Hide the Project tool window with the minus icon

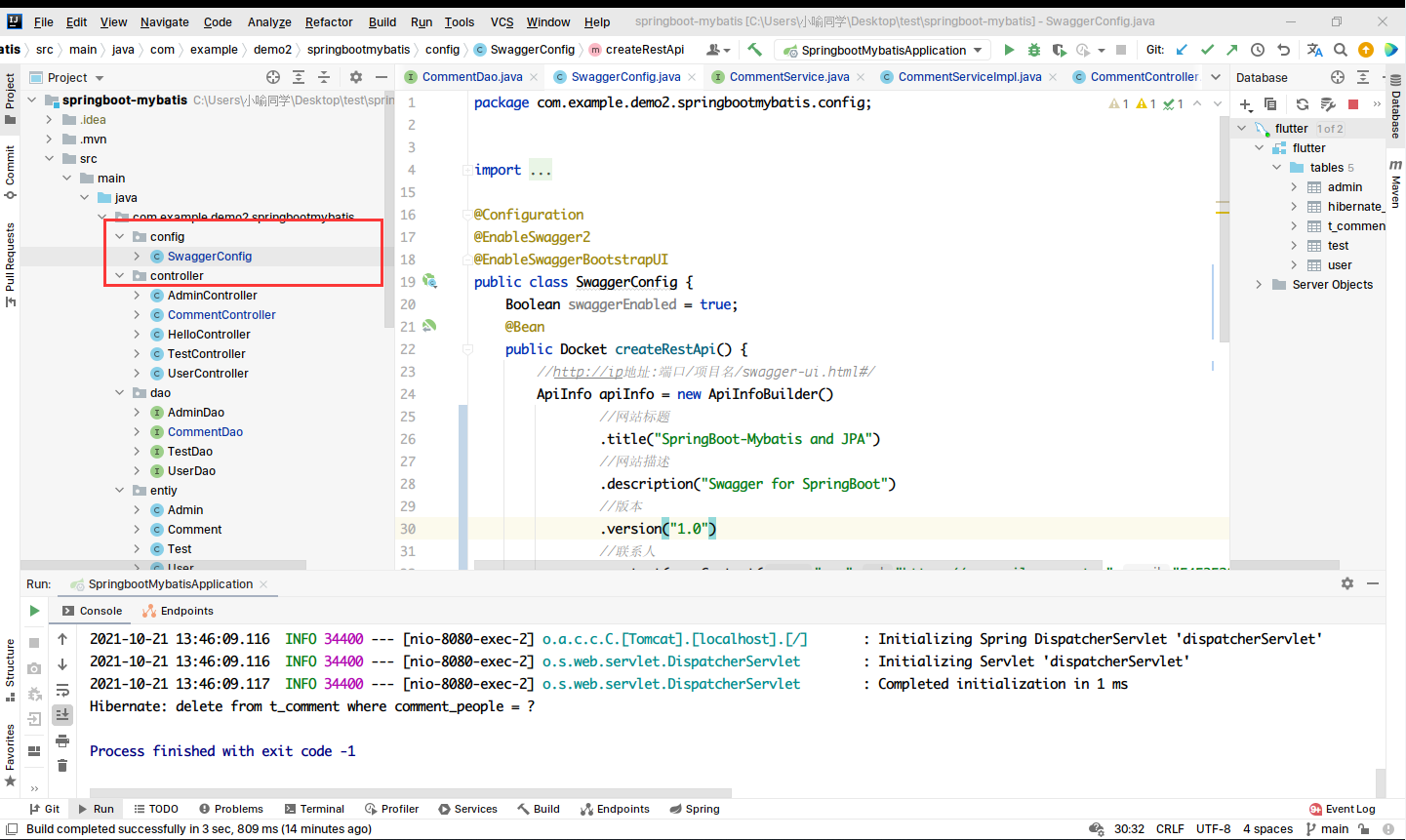tap(382, 77)
